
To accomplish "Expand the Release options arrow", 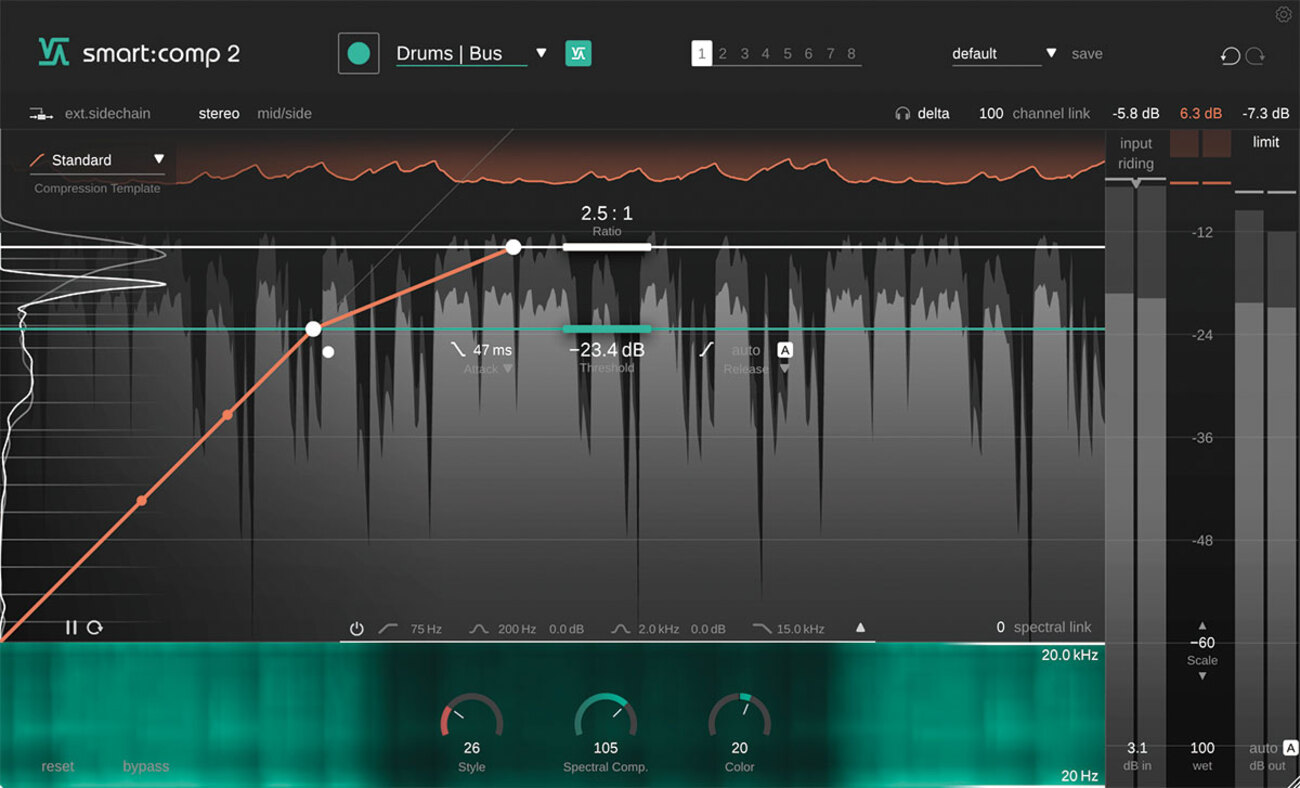I will (784, 369).
